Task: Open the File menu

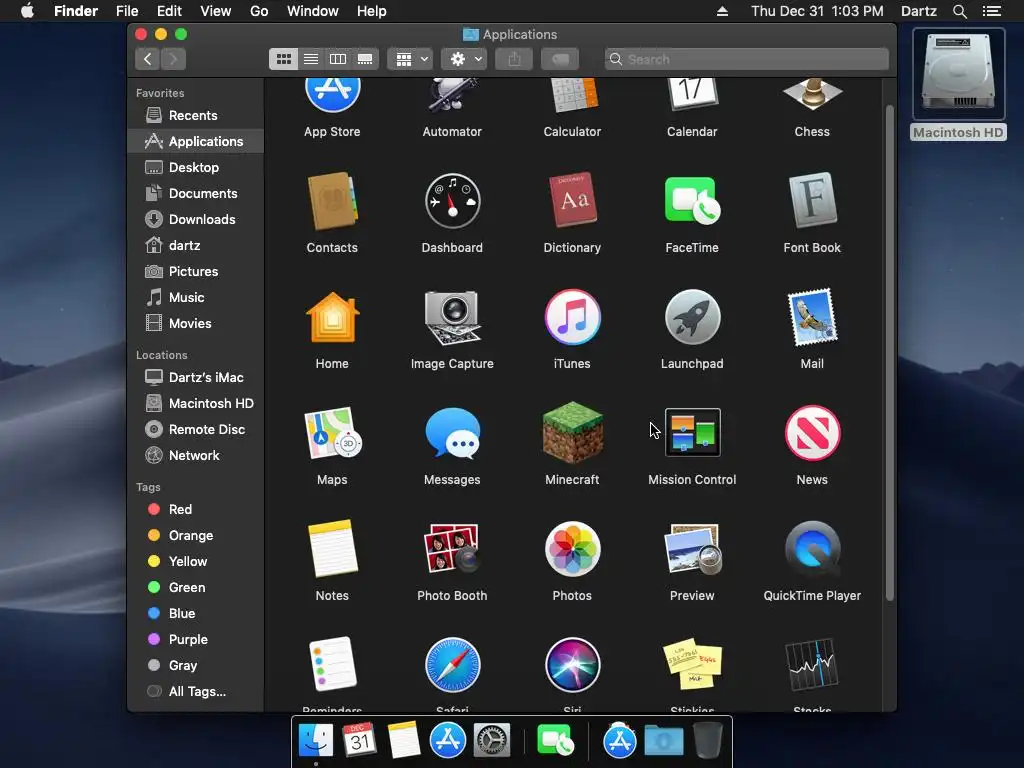Action: [x=127, y=11]
